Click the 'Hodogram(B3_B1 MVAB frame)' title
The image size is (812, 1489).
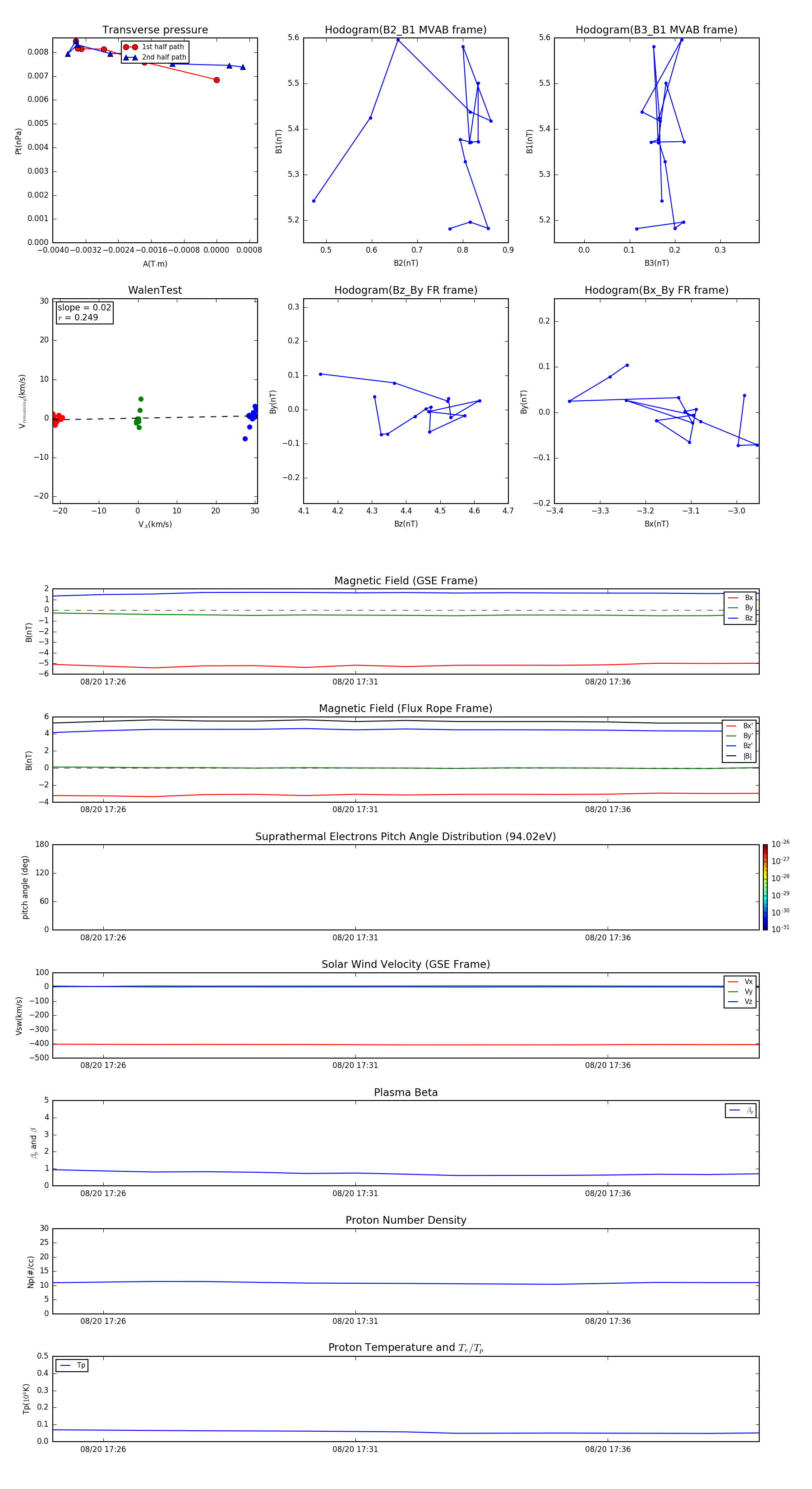tap(656, 30)
